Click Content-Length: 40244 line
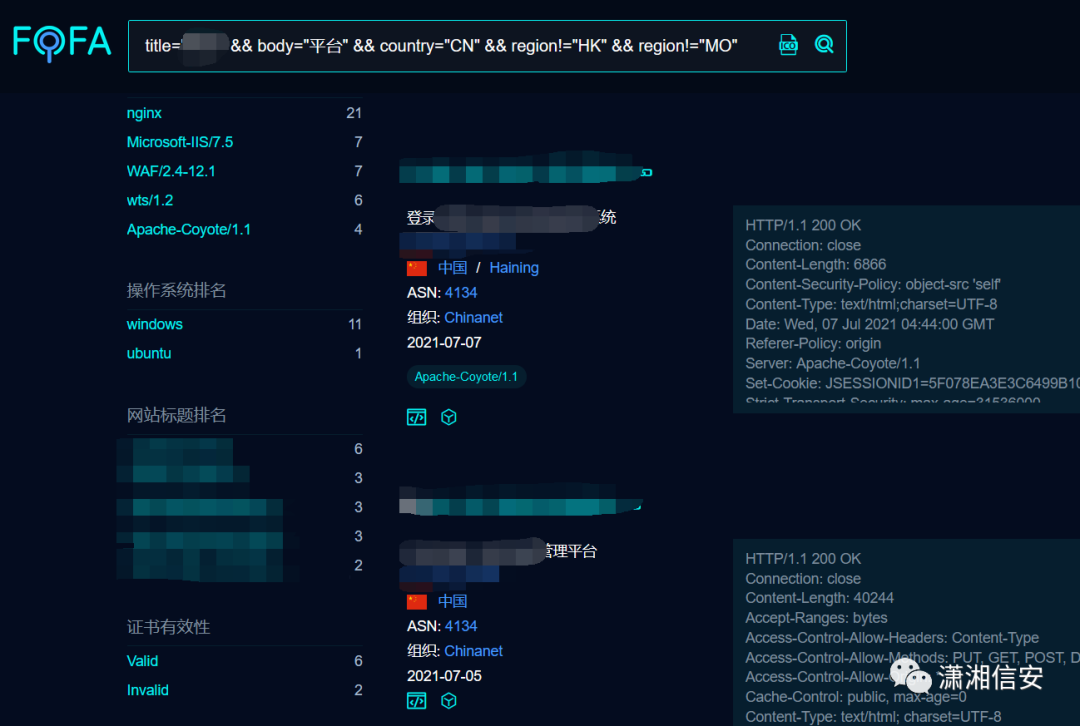 click(820, 598)
